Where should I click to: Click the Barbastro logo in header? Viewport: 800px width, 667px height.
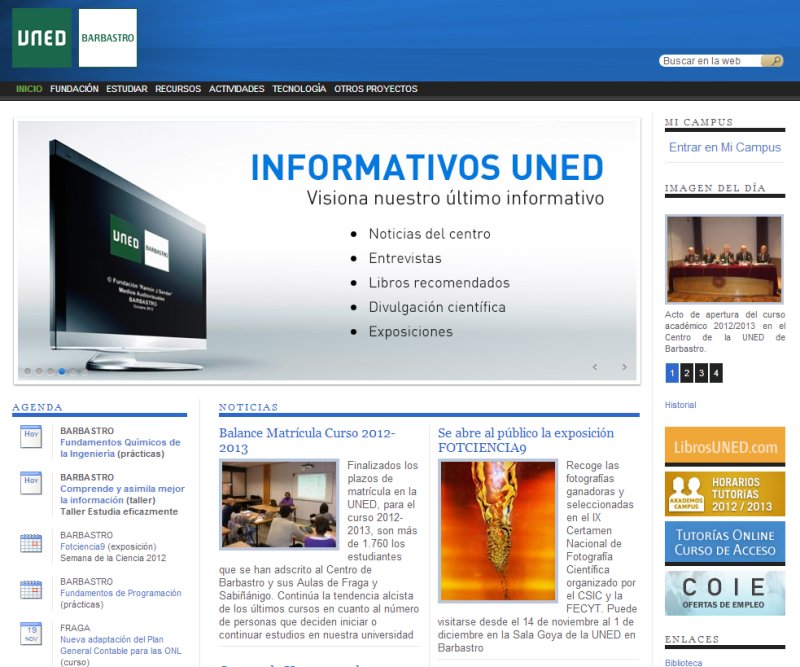coord(107,38)
